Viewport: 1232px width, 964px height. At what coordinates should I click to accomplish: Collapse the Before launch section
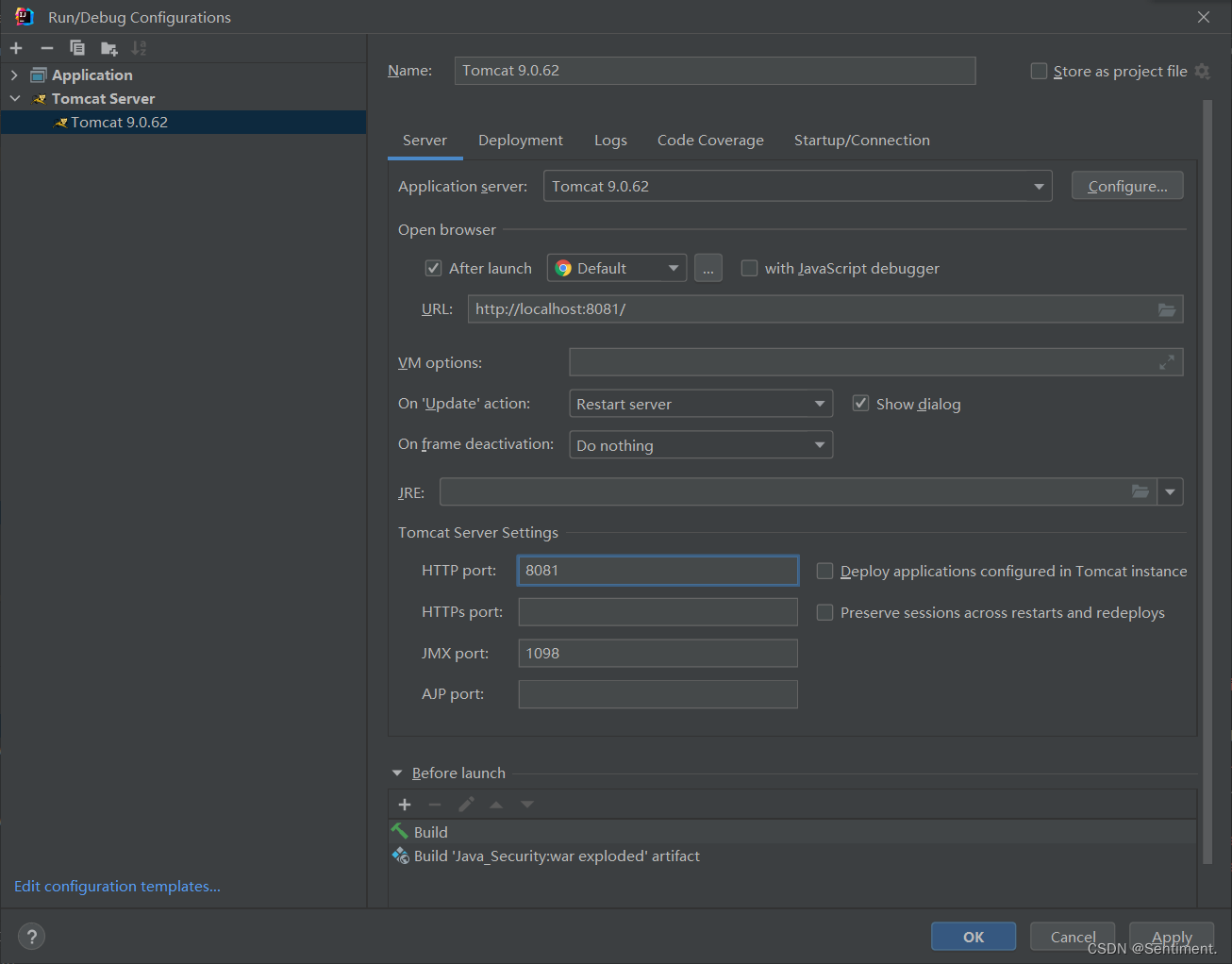397,773
